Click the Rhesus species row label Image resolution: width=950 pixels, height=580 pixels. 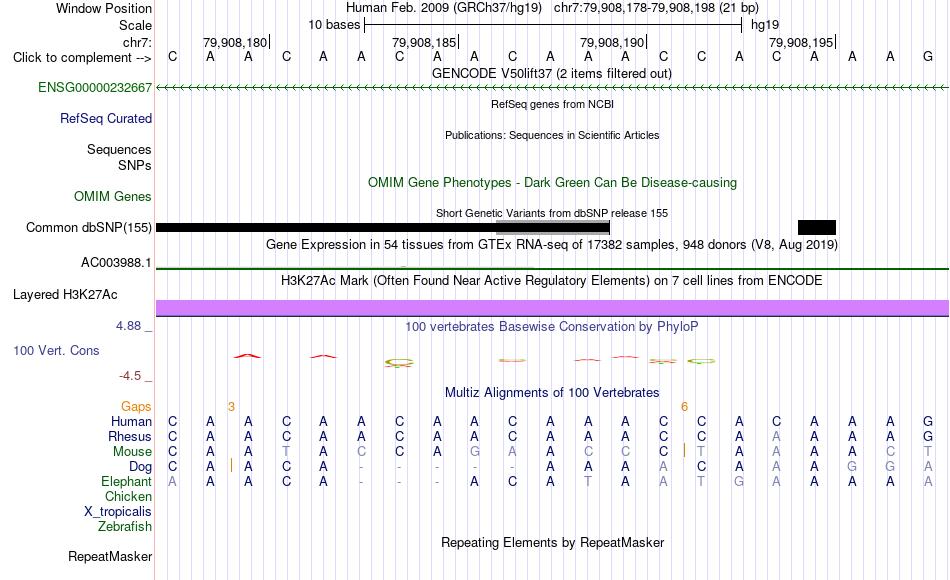click(130, 436)
